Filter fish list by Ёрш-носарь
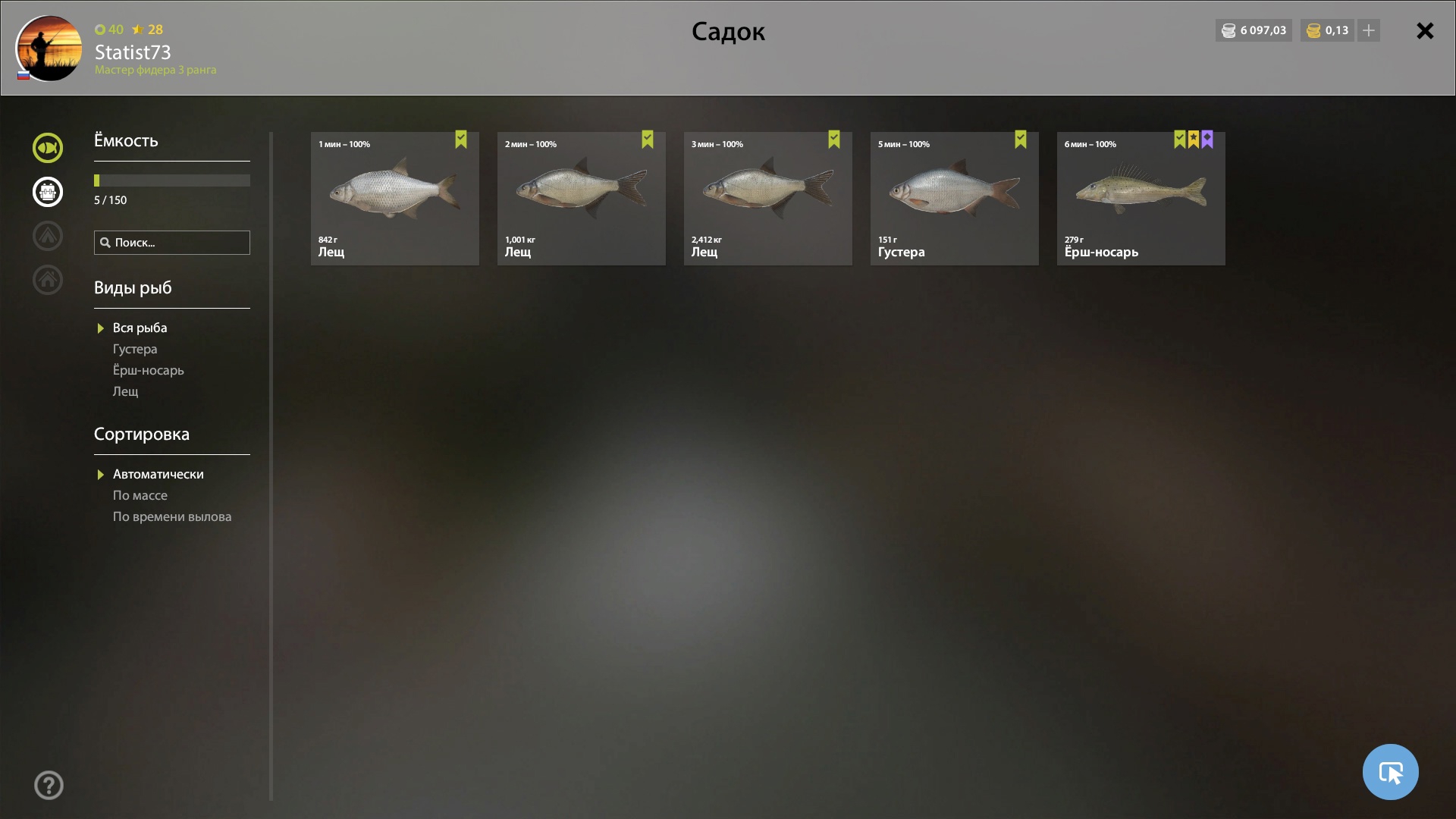Viewport: 1456px width, 819px height. point(149,370)
